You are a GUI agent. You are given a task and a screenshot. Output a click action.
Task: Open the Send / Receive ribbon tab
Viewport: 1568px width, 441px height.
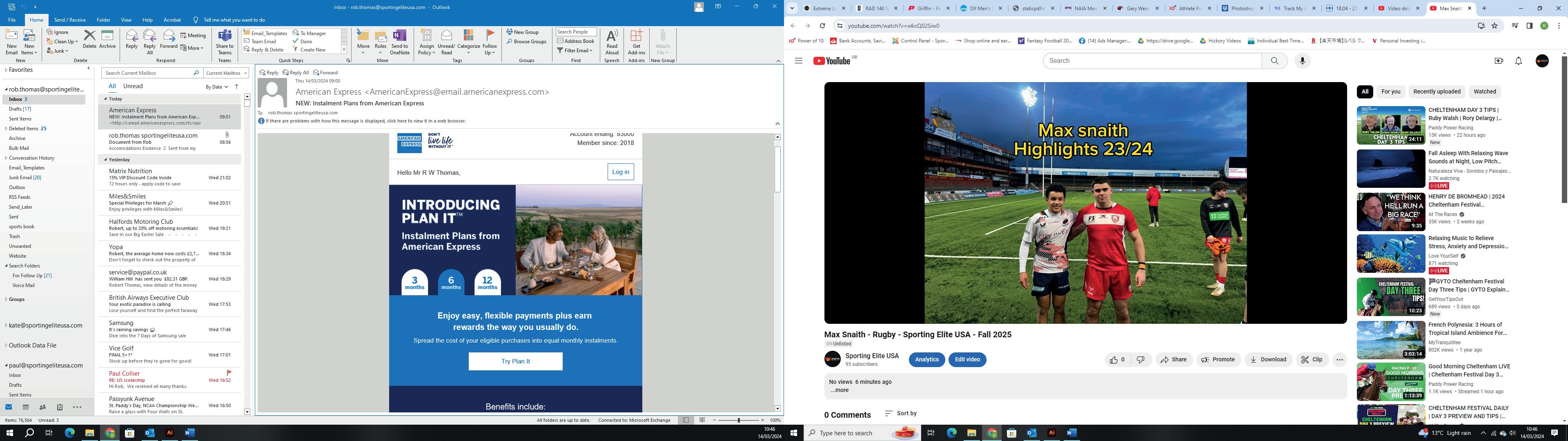69,20
